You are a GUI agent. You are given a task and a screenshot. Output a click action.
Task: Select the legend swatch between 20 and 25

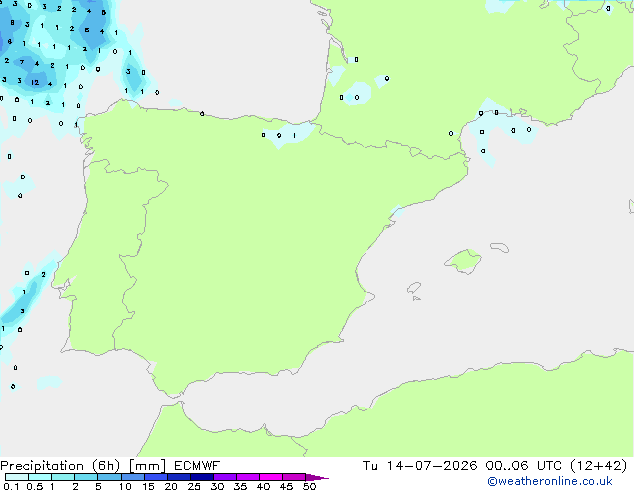point(178,477)
